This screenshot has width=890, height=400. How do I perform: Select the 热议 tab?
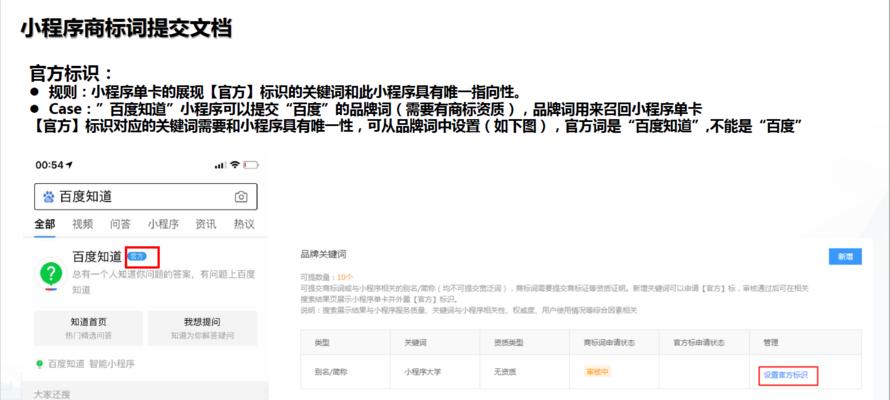pyautogui.click(x=244, y=224)
